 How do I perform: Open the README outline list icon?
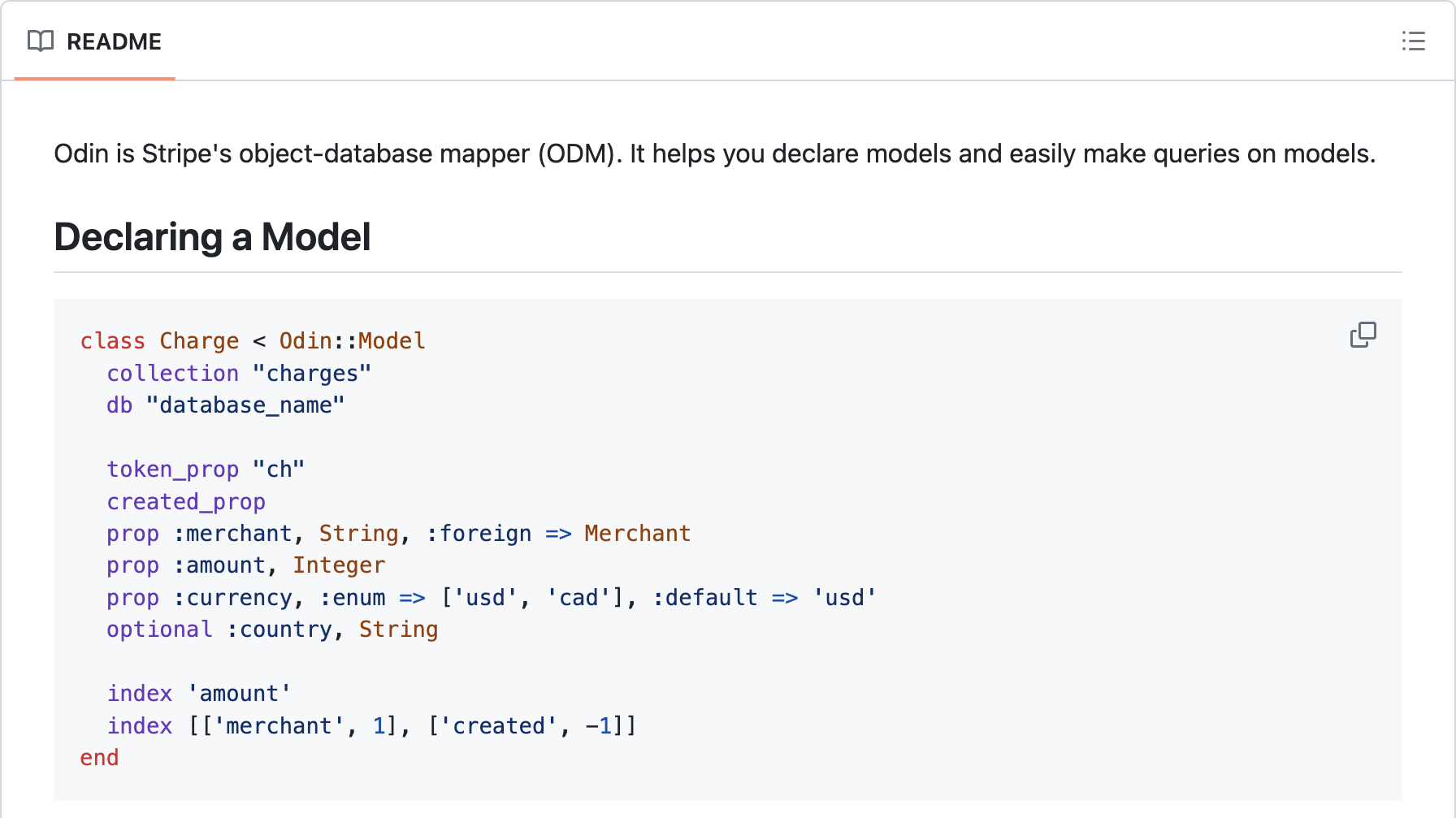[x=1413, y=41]
